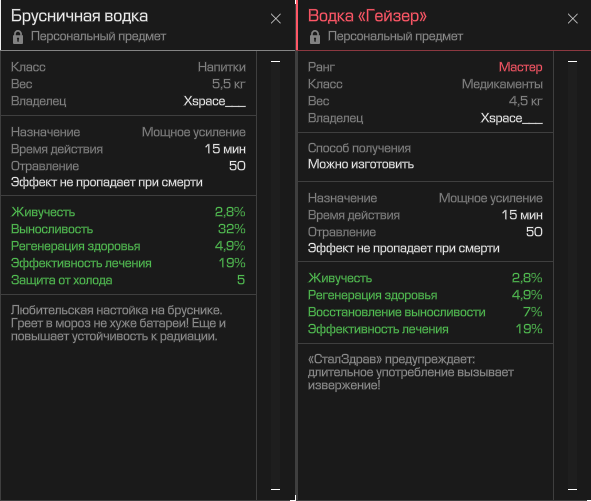Screen dimensions: 591x501
Task: Click Медикаменты class value
Action: (x=502, y=84)
